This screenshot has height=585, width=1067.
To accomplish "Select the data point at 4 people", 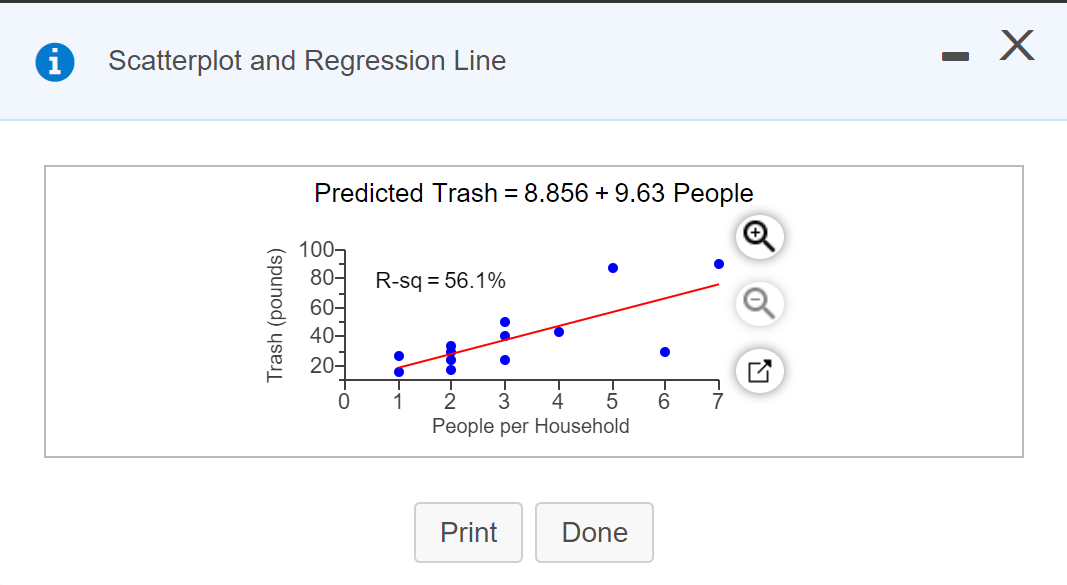I will point(559,332).
